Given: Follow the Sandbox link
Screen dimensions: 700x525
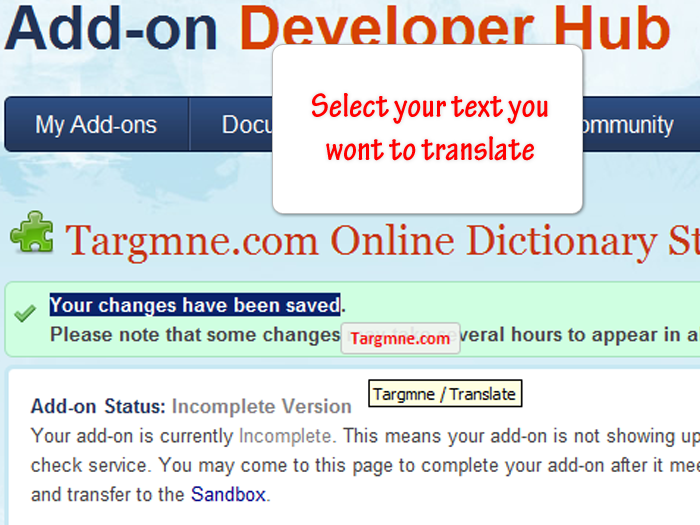Looking at the screenshot, I should (228, 495).
